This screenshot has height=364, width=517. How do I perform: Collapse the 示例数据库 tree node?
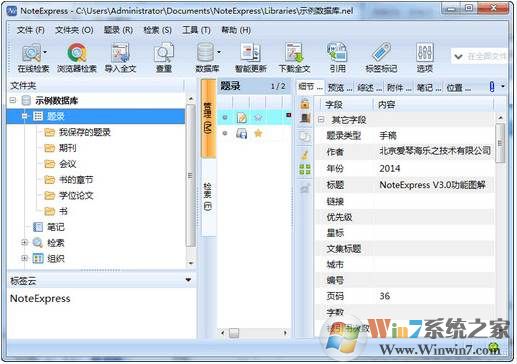click(13, 100)
